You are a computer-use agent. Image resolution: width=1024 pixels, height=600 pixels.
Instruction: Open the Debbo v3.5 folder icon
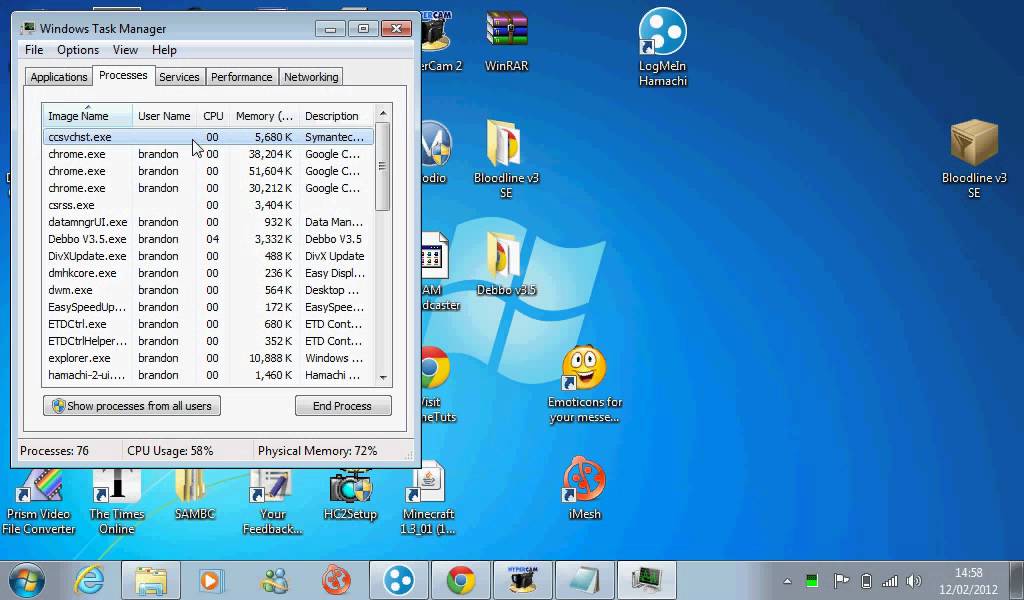tap(506, 264)
